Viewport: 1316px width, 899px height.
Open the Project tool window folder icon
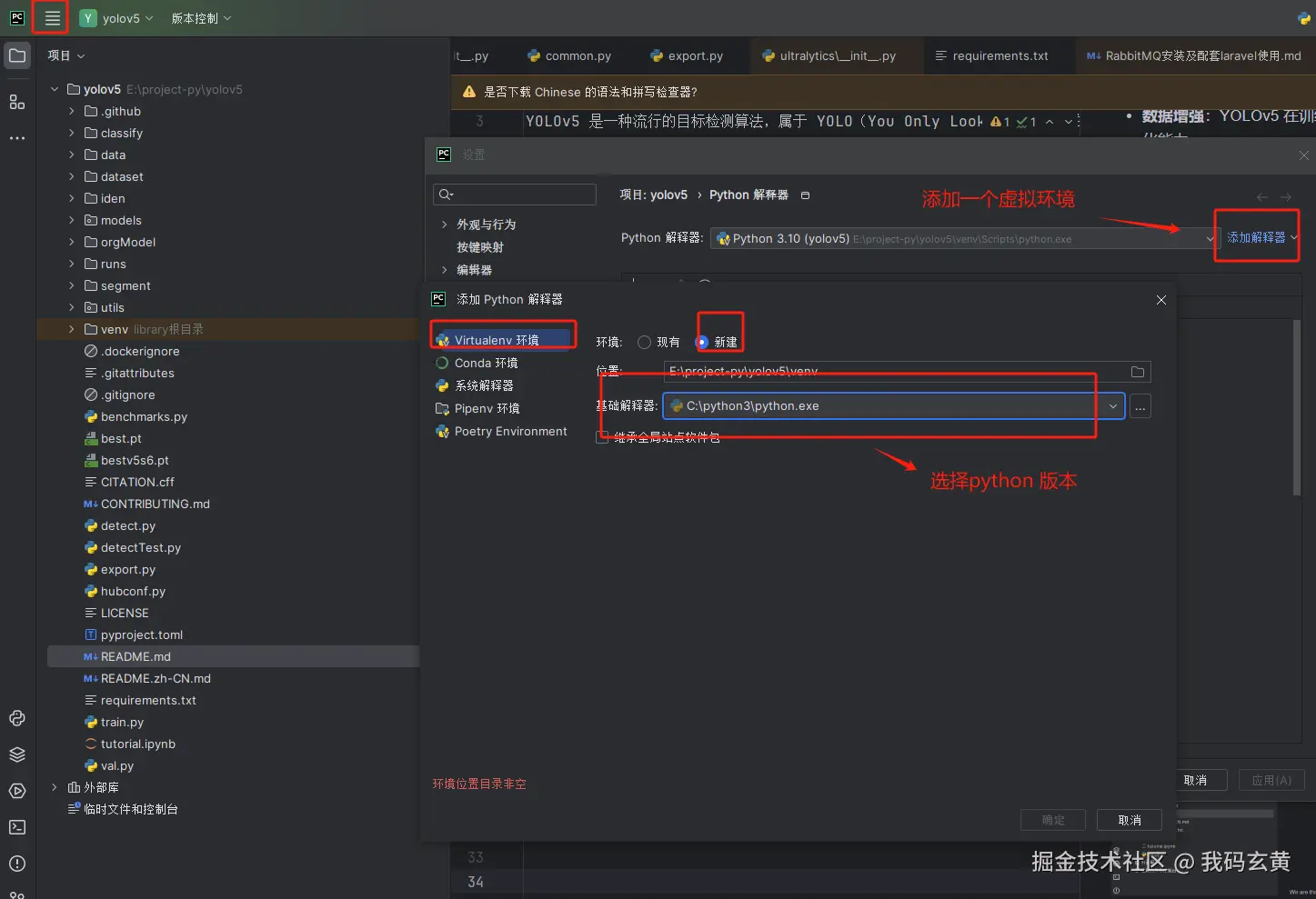pos(17,55)
